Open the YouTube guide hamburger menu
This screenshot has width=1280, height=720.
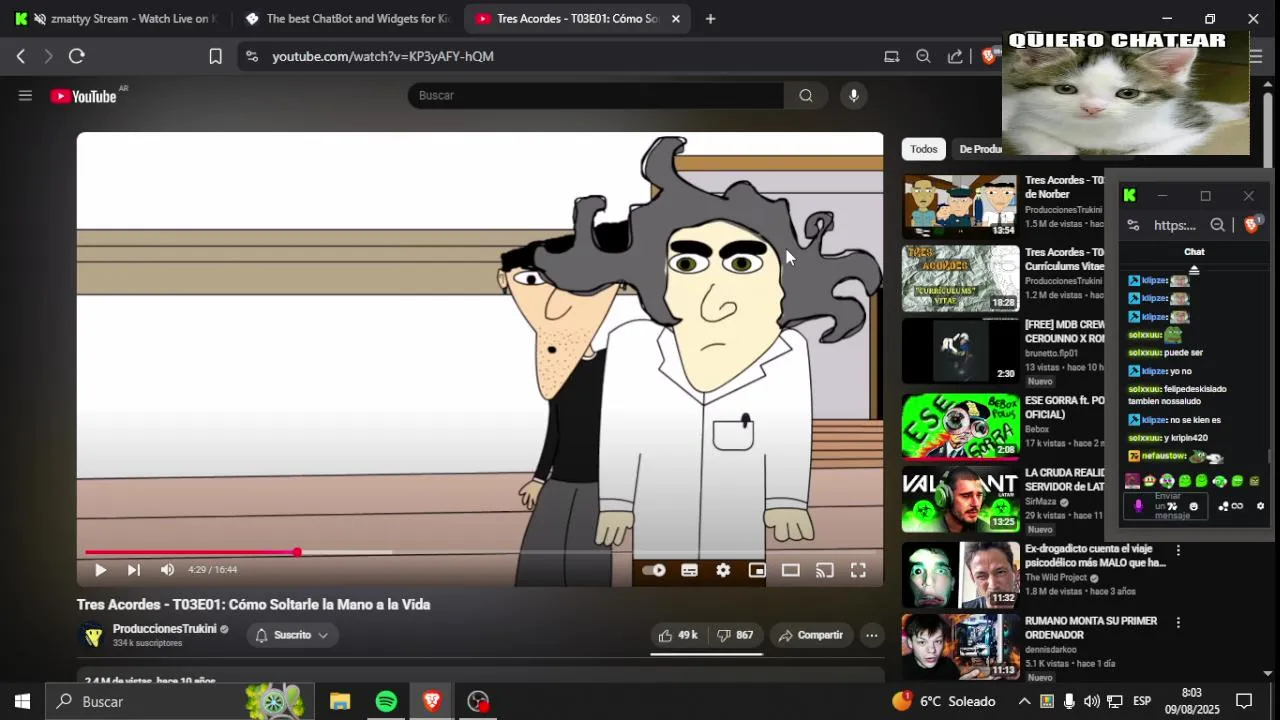coord(25,96)
